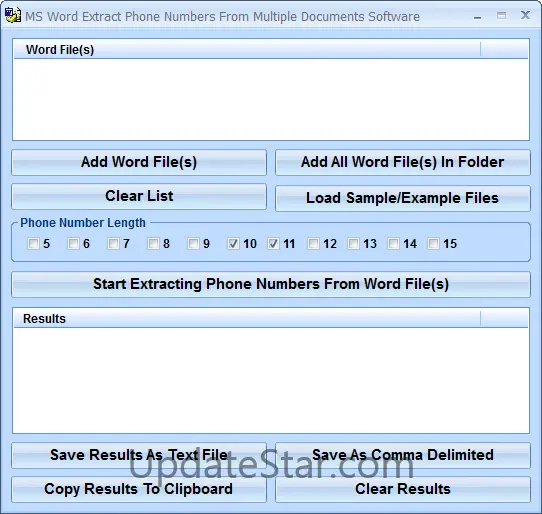Image resolution: width=542 pixels, height=514 pixels.
Task: Enable phone number length 5 checkbox
Action: tap(33, 244)
